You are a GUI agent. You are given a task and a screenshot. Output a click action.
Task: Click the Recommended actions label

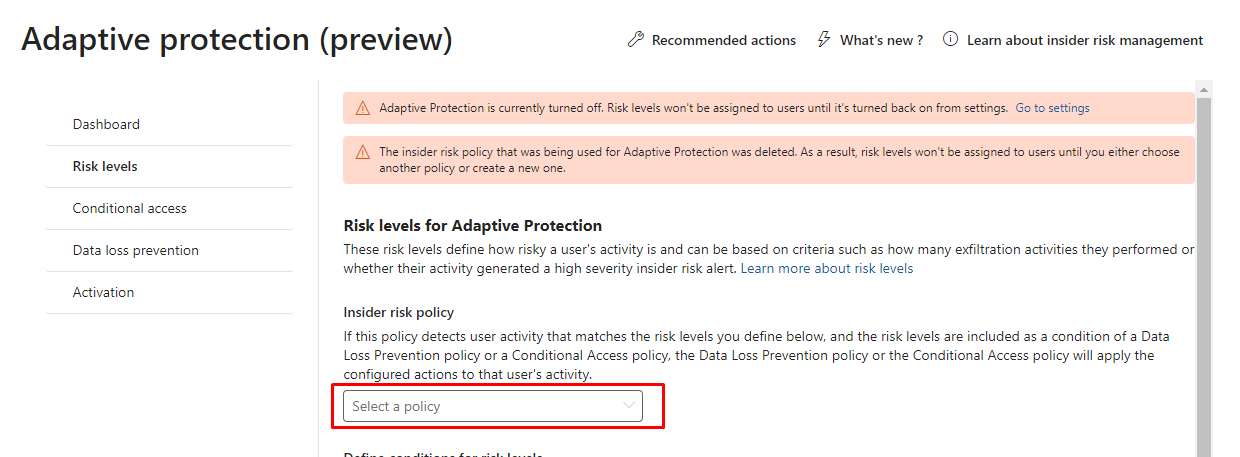[724, 41]
